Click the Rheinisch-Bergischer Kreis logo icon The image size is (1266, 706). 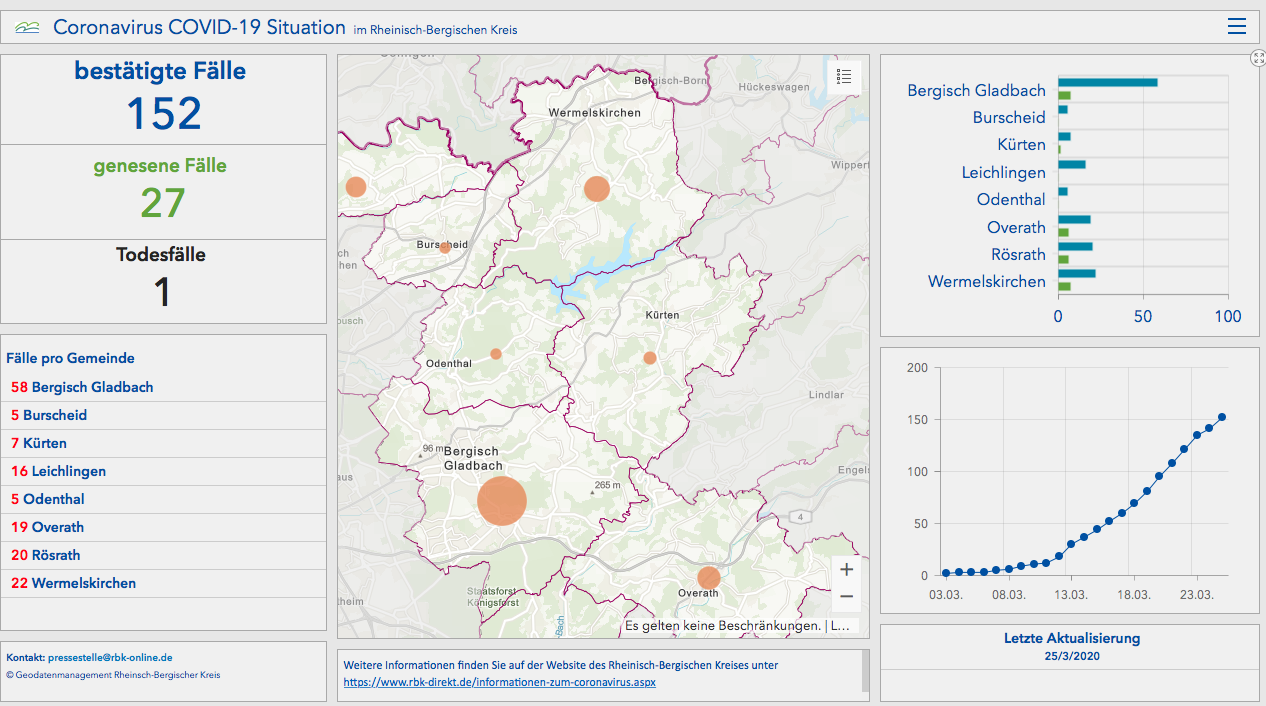(28, 28)
